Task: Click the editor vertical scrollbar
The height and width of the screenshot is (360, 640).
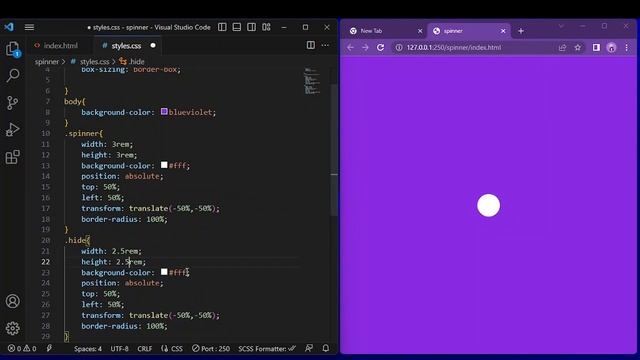Action: pyautogui.click(x=334, y=149)
